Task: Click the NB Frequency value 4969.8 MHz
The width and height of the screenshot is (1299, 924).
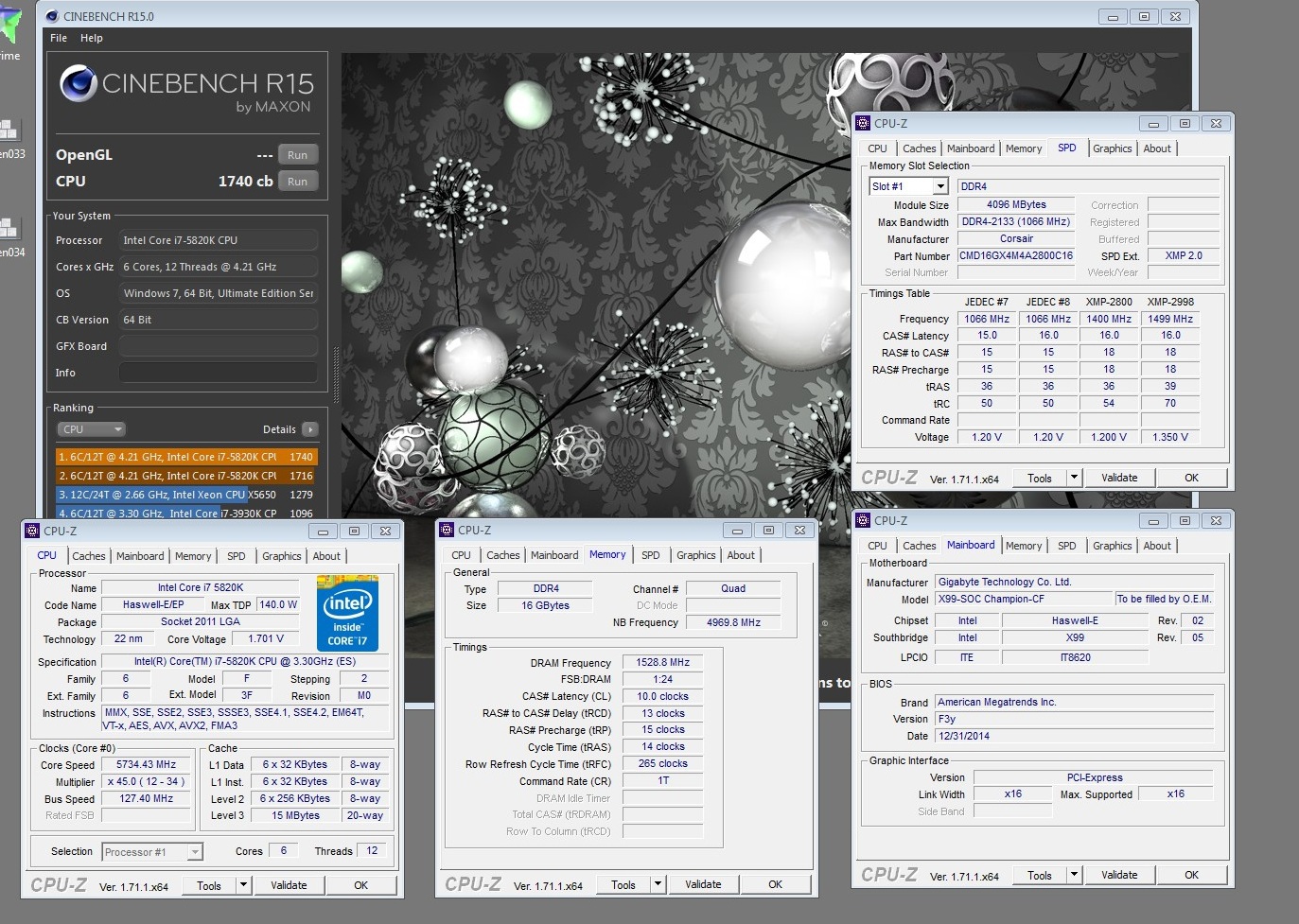Action: tap(733, 622)
